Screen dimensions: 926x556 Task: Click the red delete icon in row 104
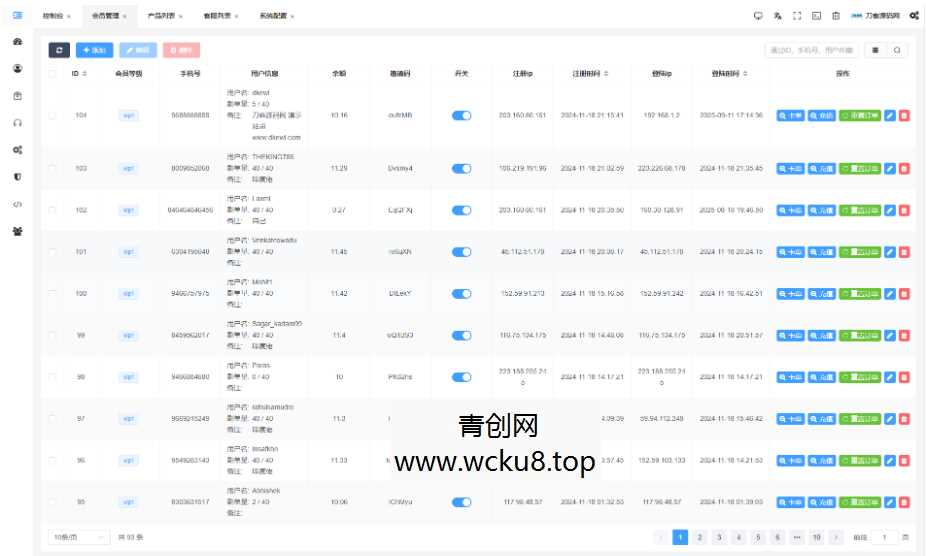click(x=904, y=116)
